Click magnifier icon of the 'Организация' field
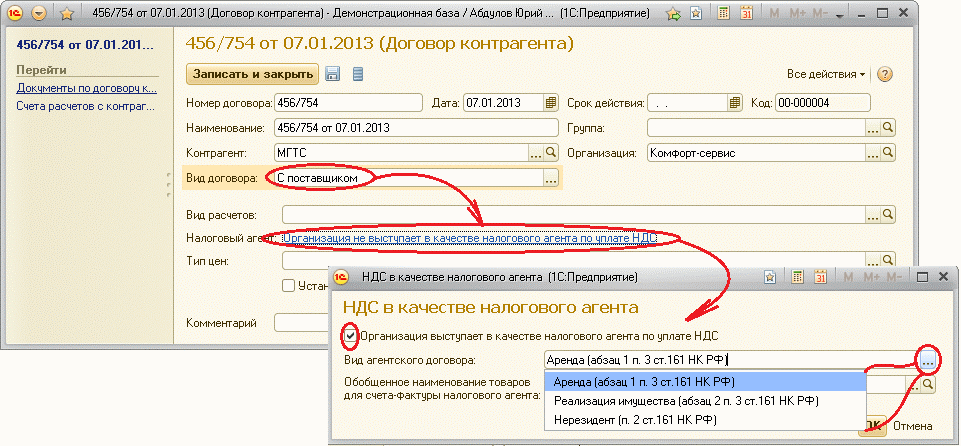Image resolution: width=961 pixels, height=446 pixels. pos(888,153)
